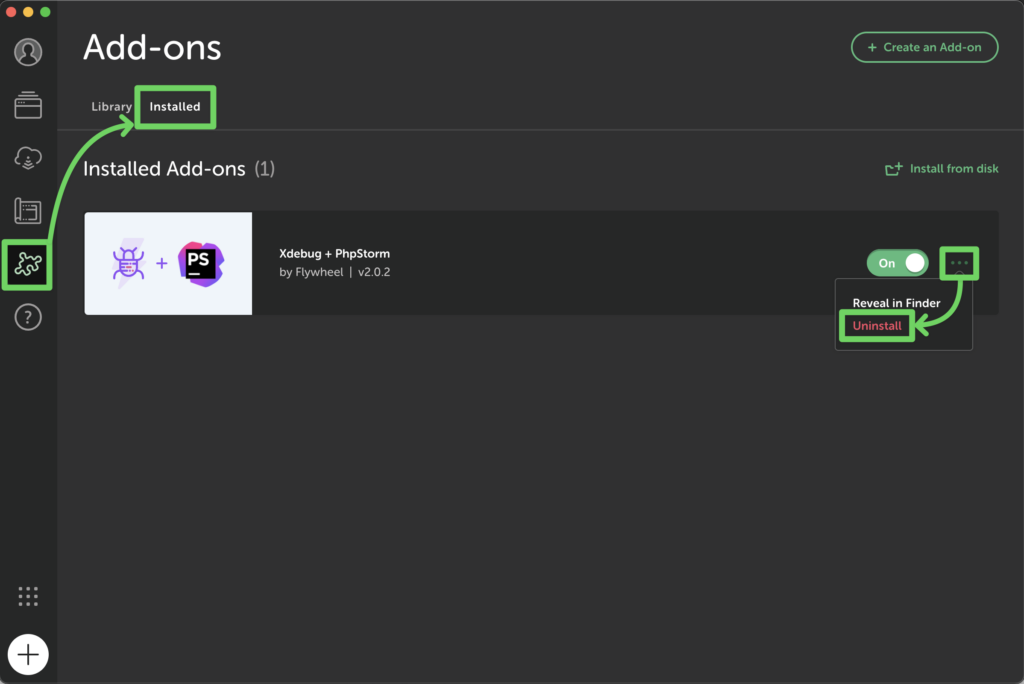This screenshot has height=684, width=1024.
Task: Open the user account avatar icon
Action: pyautogui.click(x=28, y=52)
